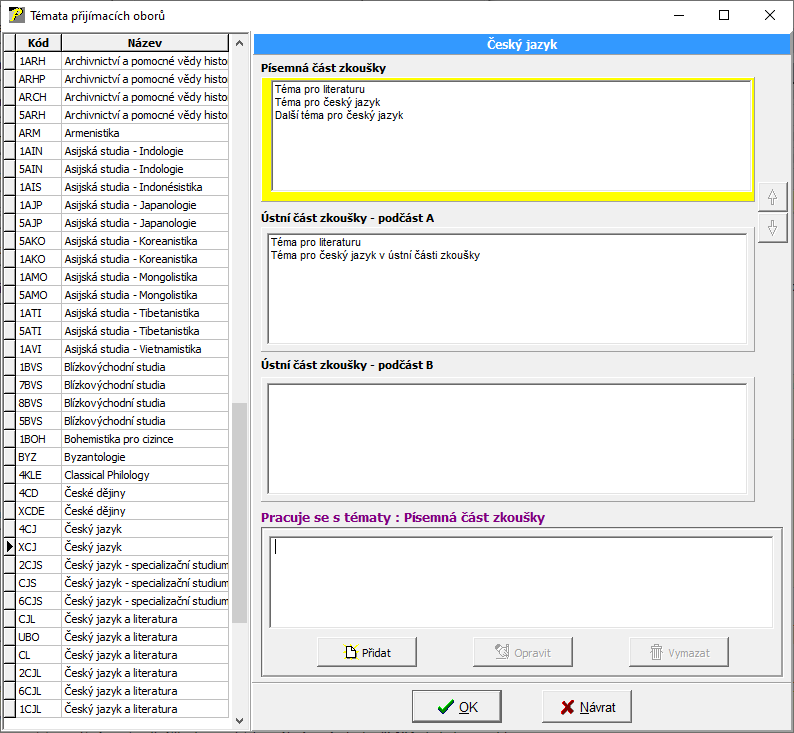794x733 pixels.
Task: Select 'Další téma pro český jazyk' entry
Action: [338, 116]
